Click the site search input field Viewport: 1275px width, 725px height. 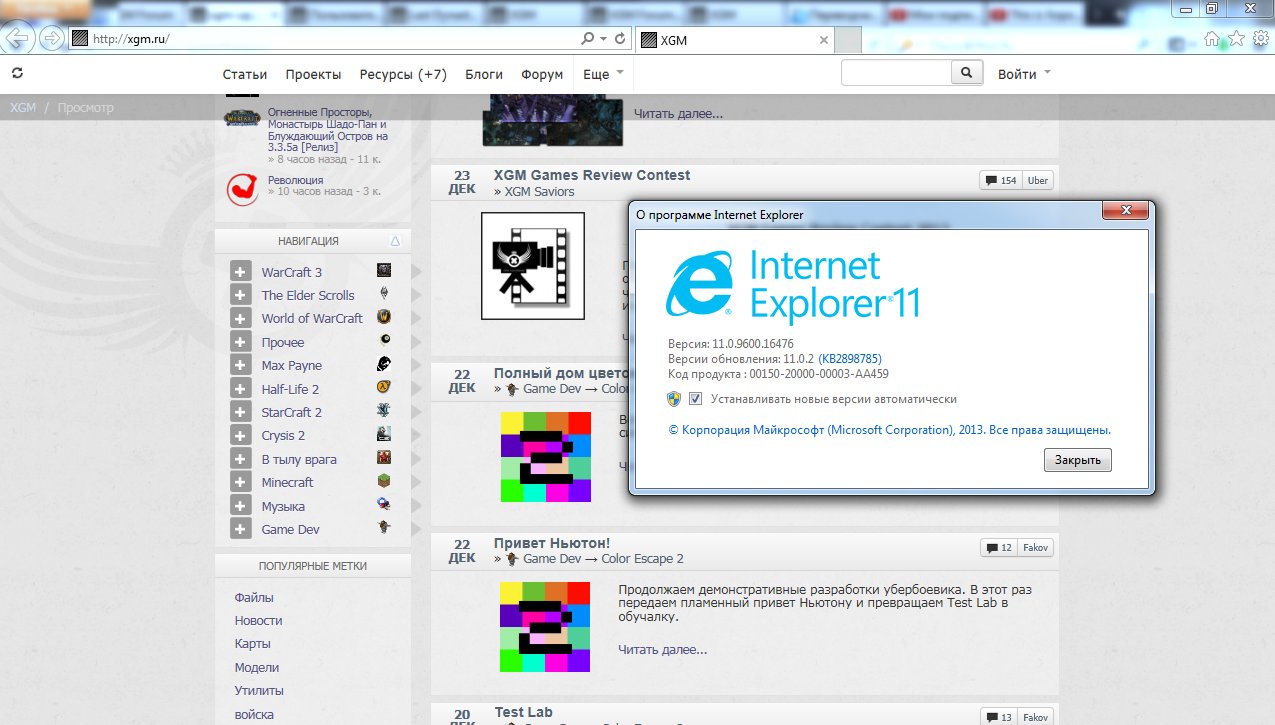tap(896, 73)
